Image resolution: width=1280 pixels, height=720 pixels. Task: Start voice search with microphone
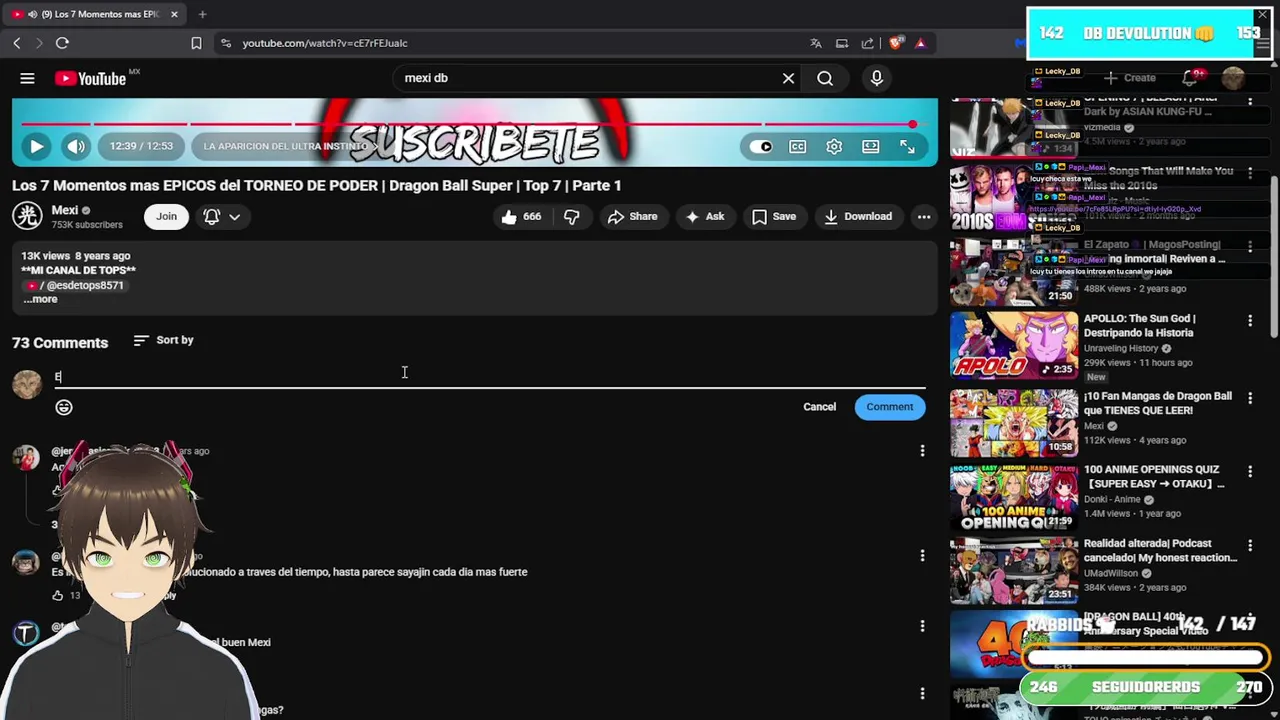[877, 78]
